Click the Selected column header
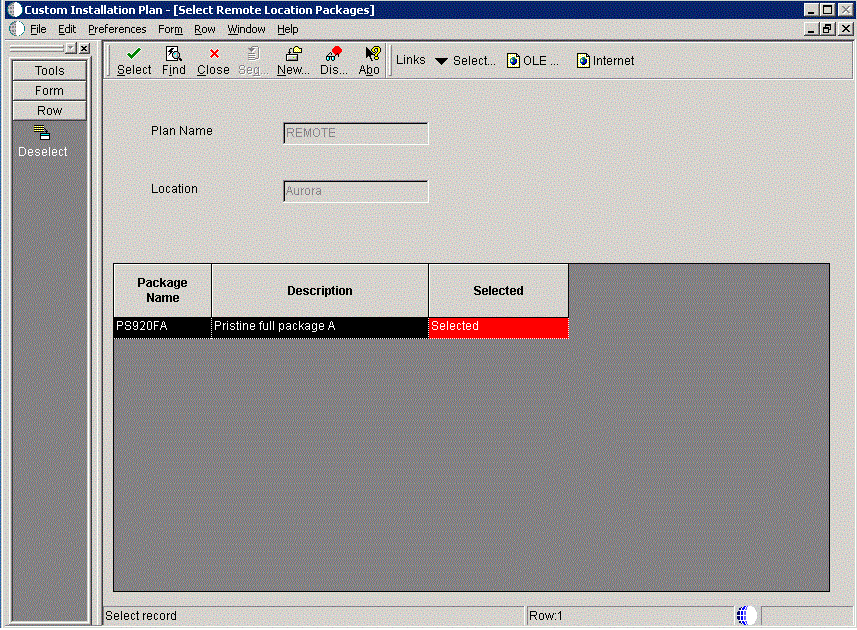857x630 pixels. pyautogui.click(x=498, y=290)
